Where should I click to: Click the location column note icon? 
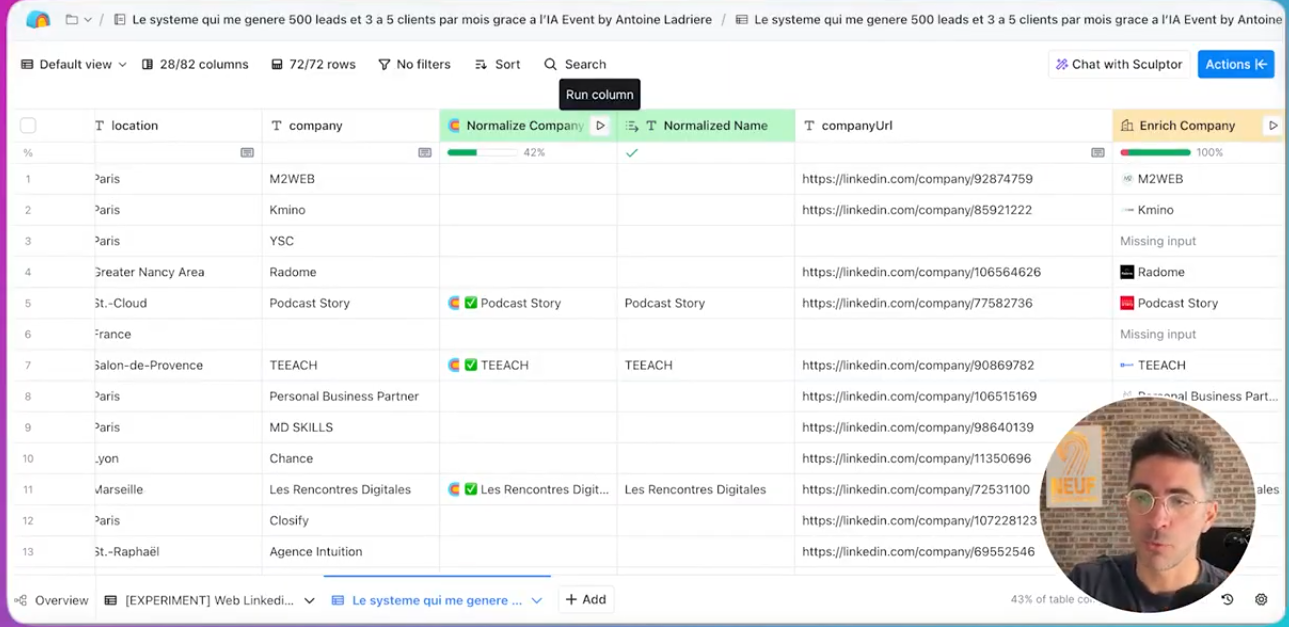(x=247, y=153)
